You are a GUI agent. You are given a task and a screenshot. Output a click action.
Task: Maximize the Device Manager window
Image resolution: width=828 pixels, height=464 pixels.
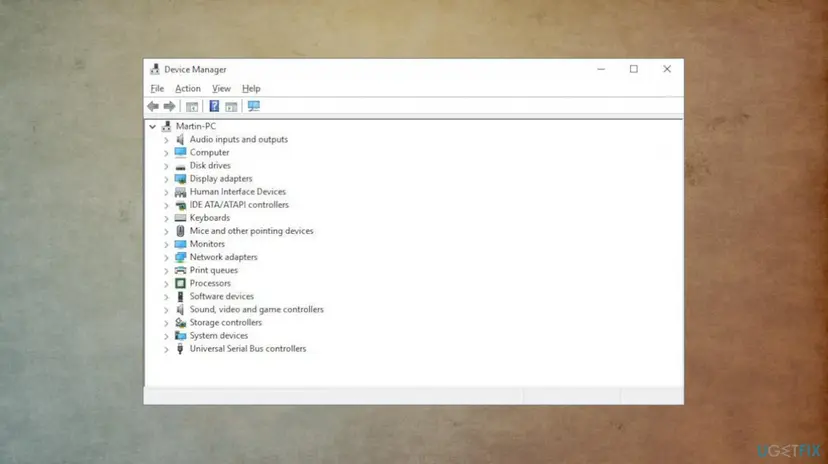point(634,69)
